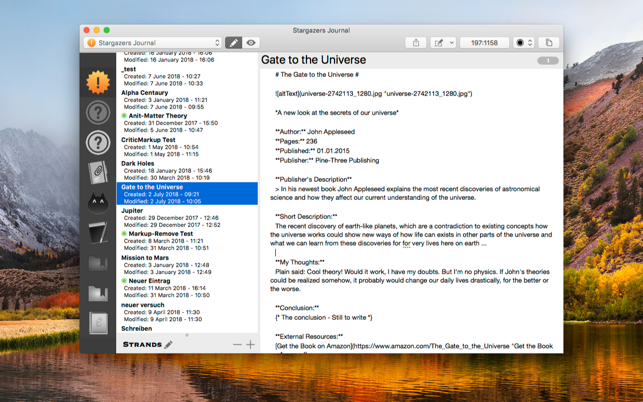Viewport: 643px width, 402px height.
Task: Click the Get the Book on Amazon link text
Action: coord(313,346)
